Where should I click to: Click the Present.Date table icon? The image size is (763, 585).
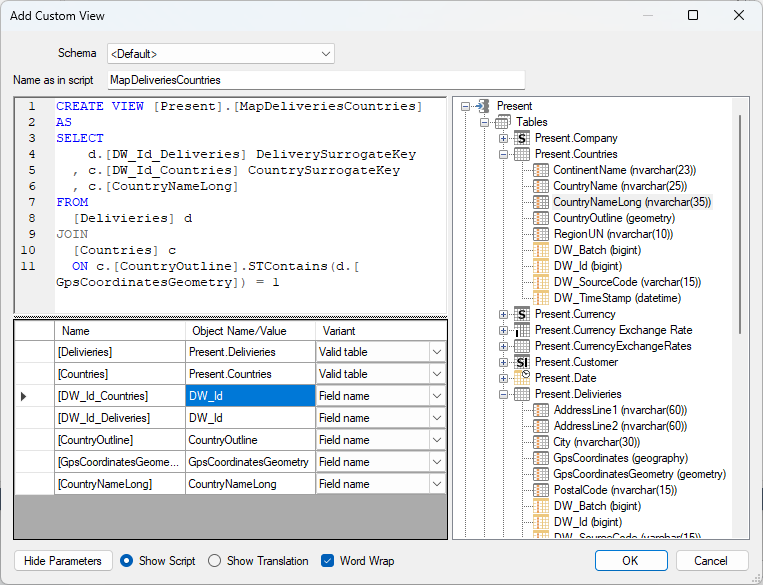pyautogui.click(x=522, y=378)
